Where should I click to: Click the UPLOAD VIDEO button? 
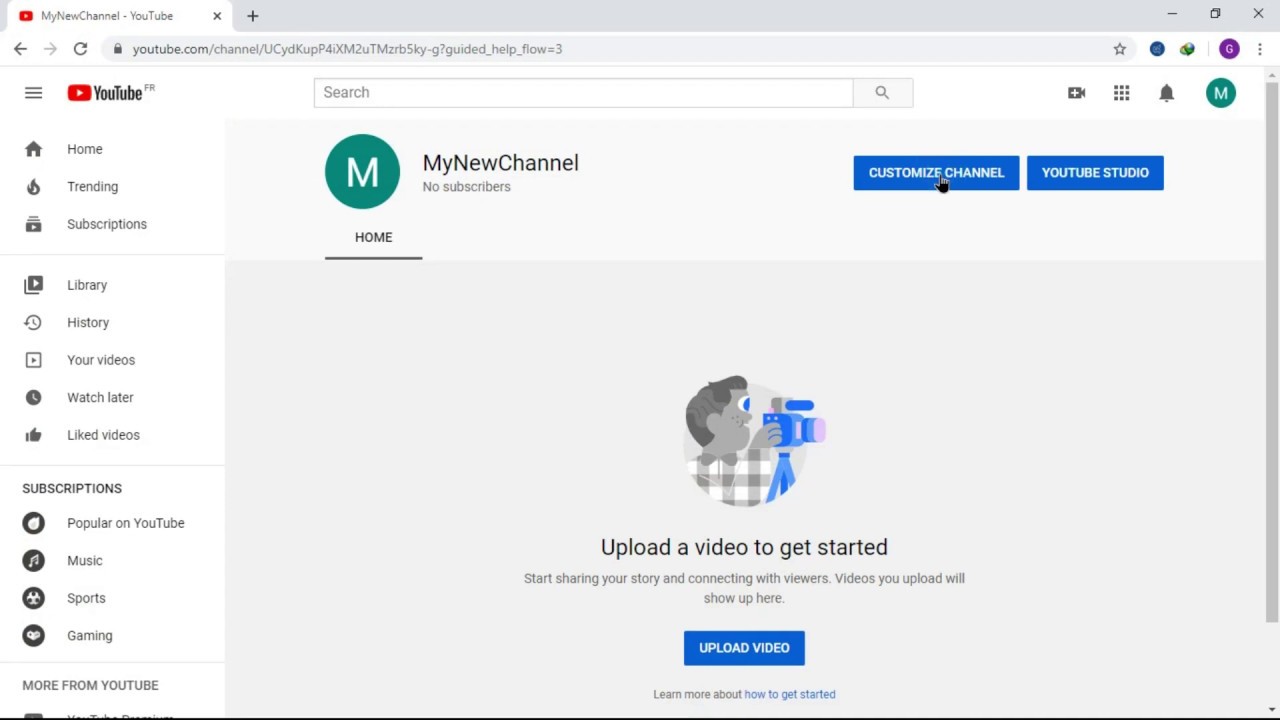[x=744, y=648]
